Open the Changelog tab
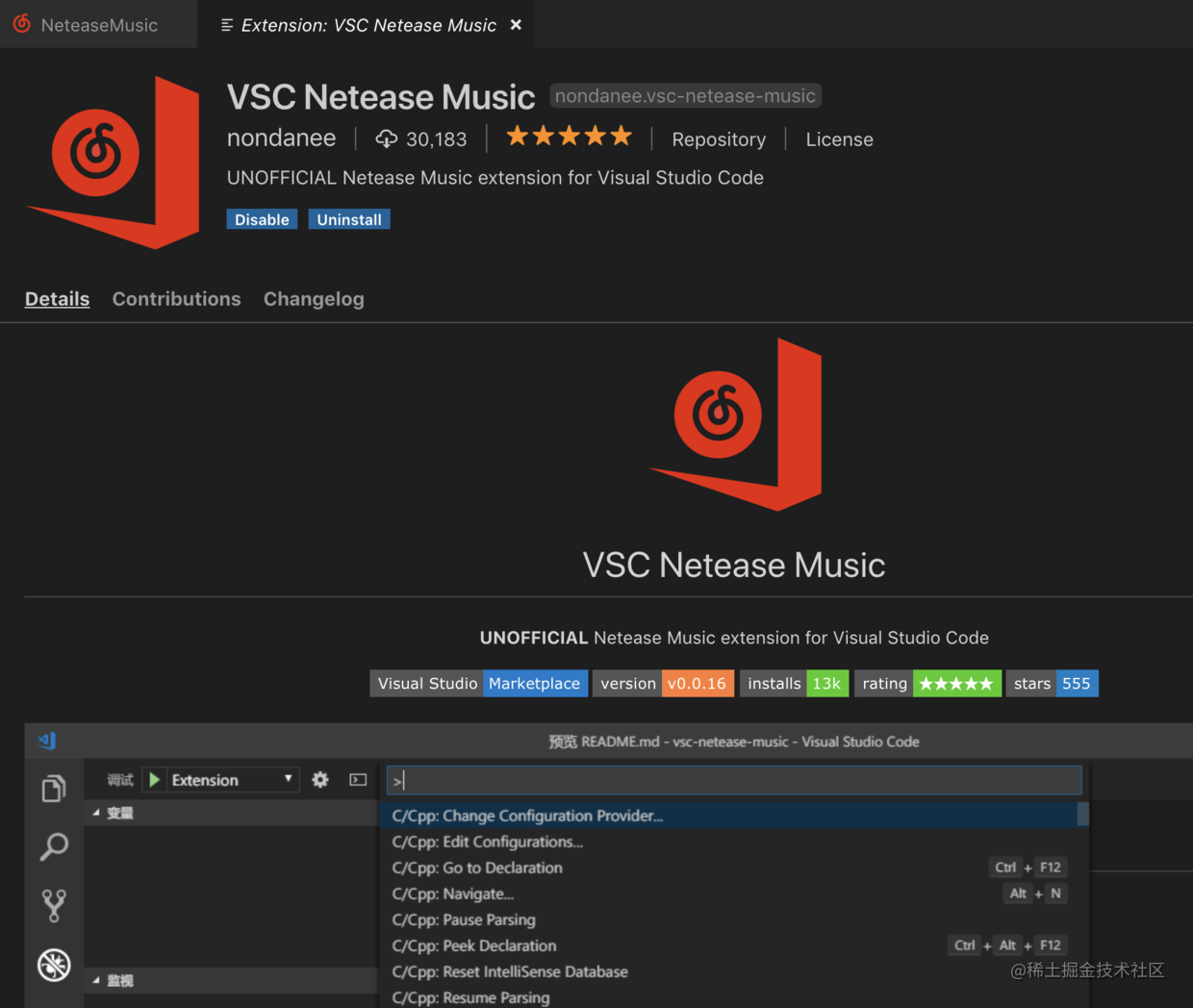 (x=314, y=299)
